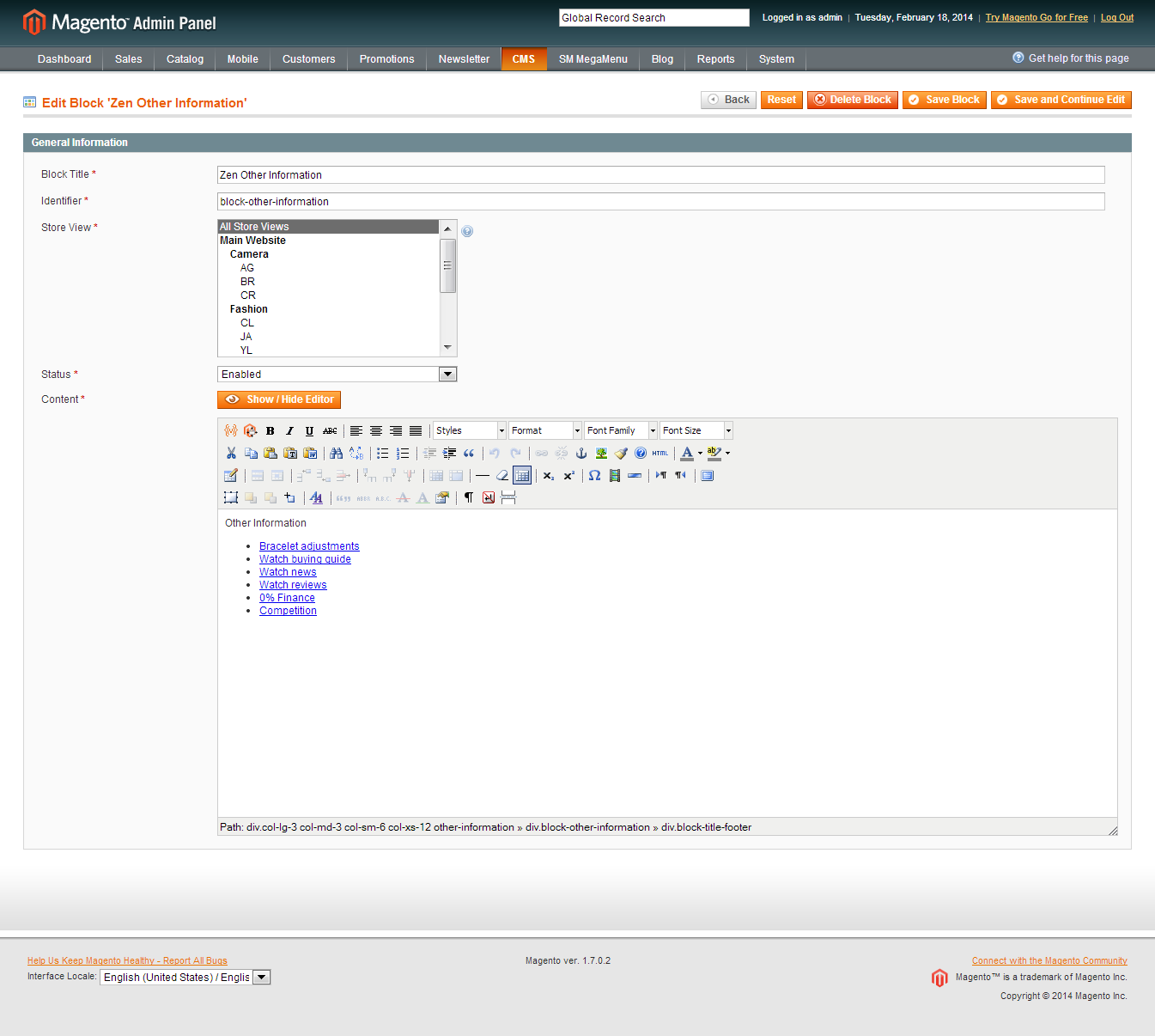This screenshot has width=1155, height=1036.
Task: Open the SM MegaMenu menu
Action: (593, 59)
